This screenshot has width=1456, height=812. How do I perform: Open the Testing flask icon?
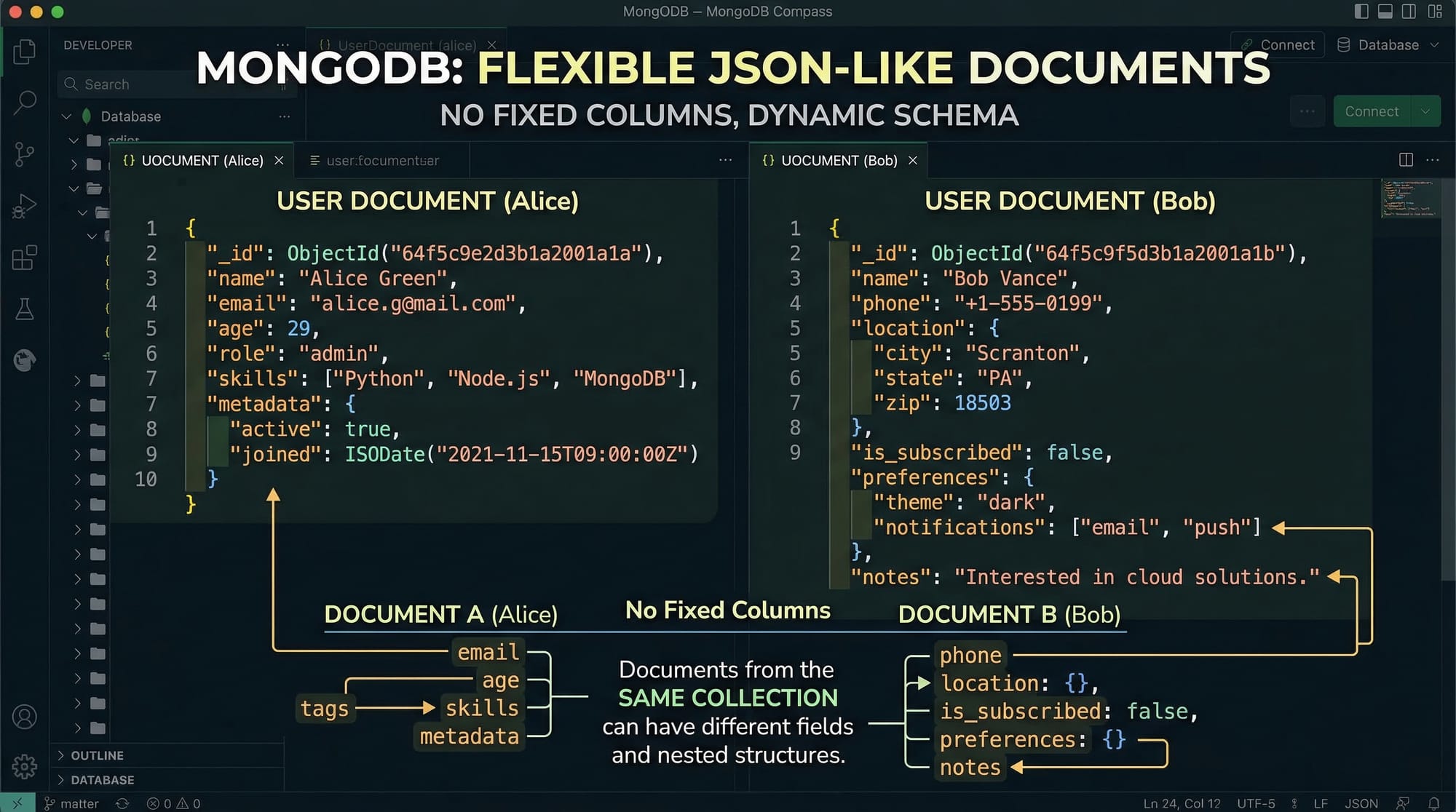(x=25, y=309)
